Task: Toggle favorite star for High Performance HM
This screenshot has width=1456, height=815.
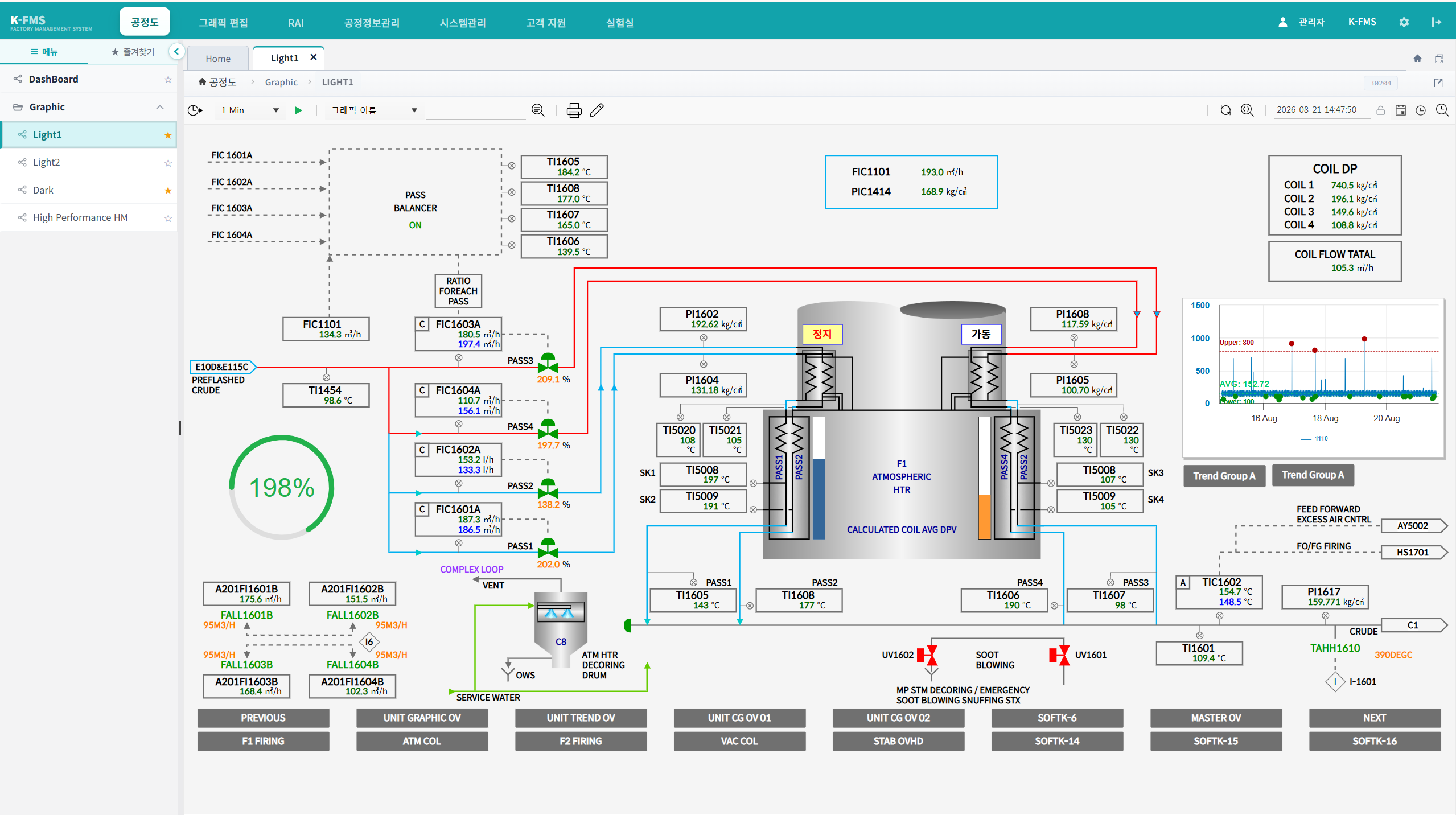Action: (x=168, y=218)
